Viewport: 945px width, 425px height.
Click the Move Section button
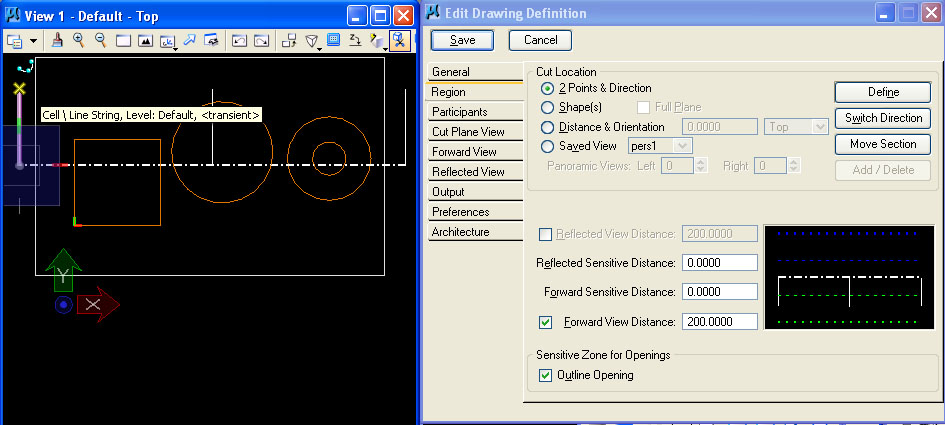pos(883,144)
